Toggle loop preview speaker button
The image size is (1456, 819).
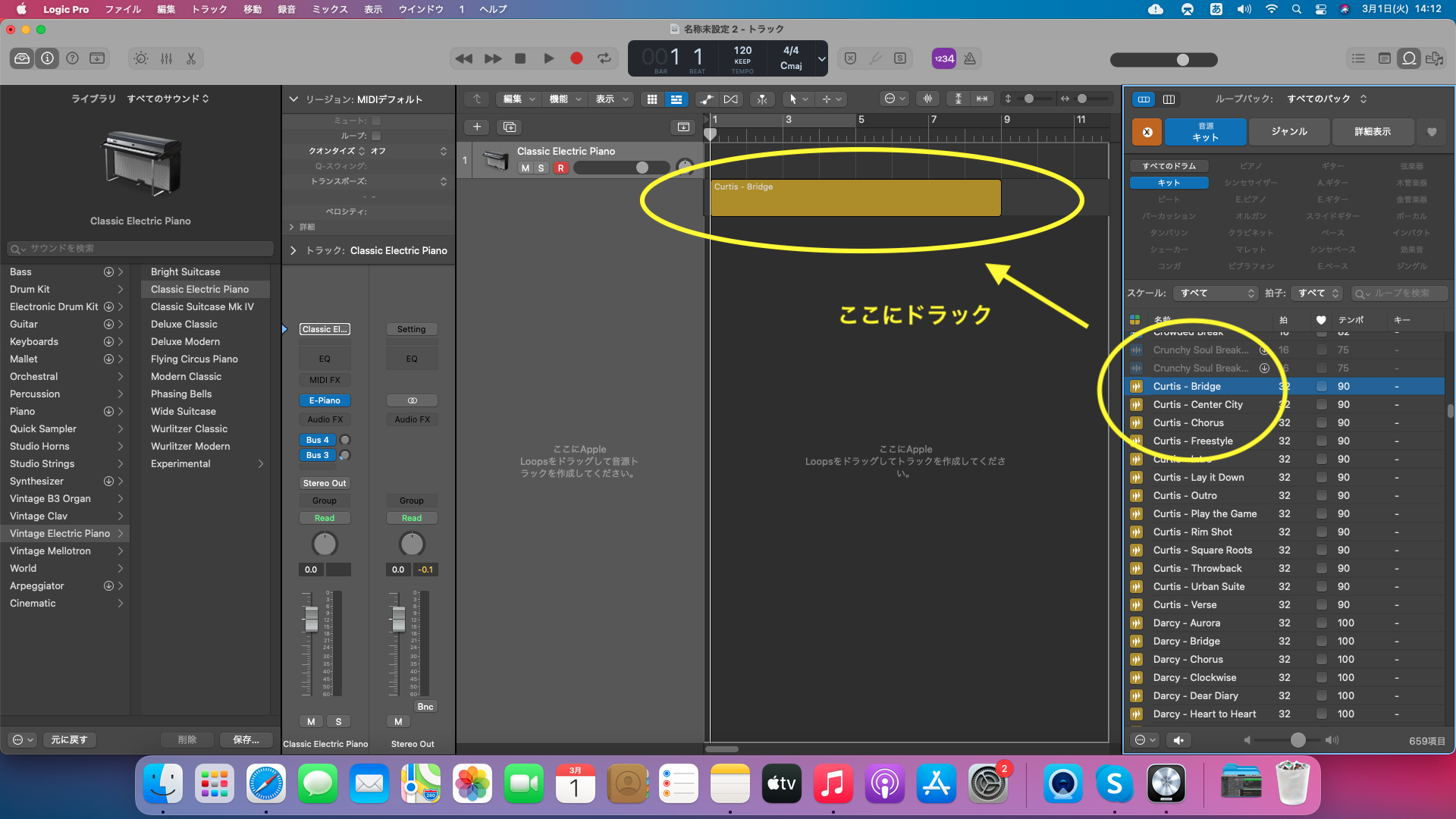pos(1178,740)
